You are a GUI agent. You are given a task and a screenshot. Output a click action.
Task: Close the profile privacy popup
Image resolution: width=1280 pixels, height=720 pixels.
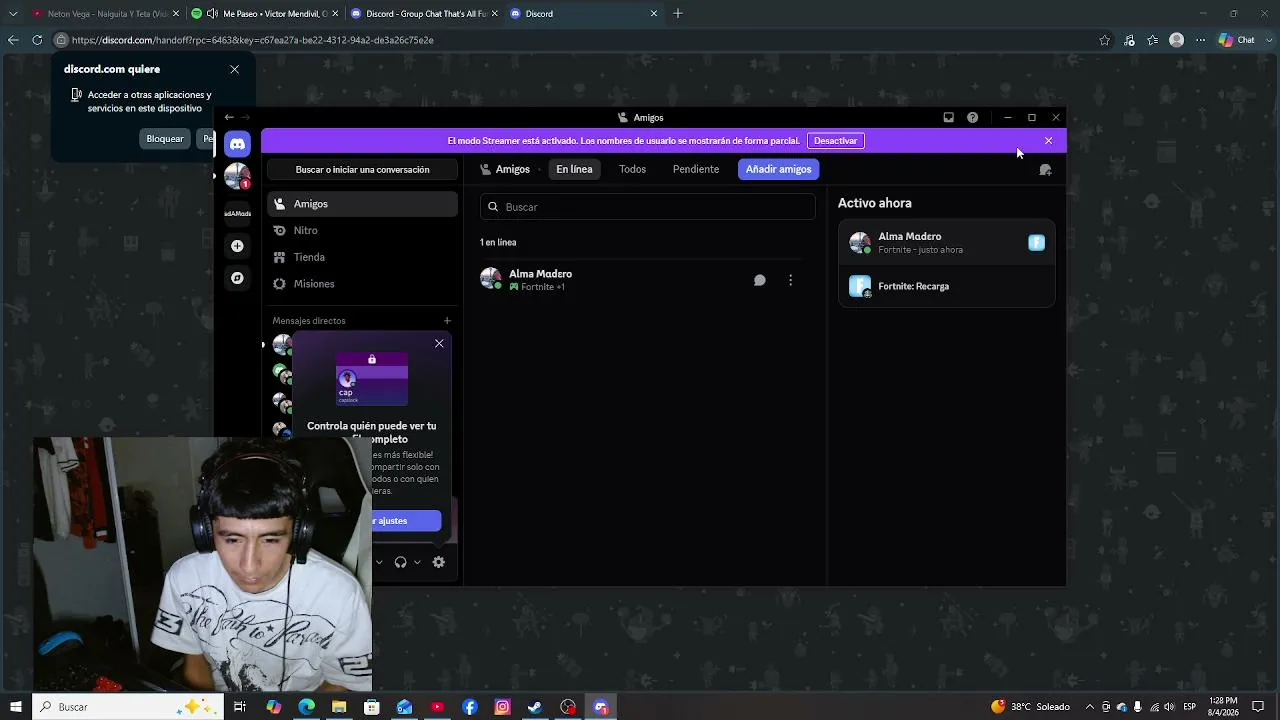click(439, 344)
